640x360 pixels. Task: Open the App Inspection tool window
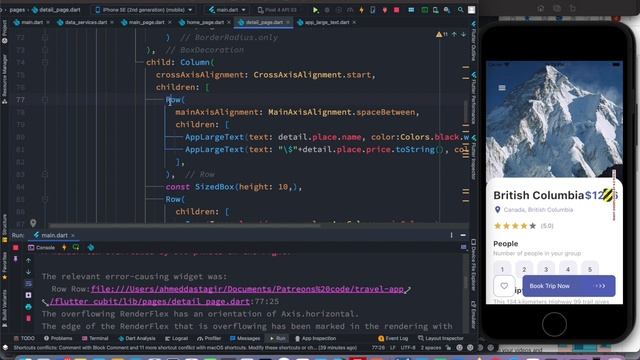(x=316, y=338)
